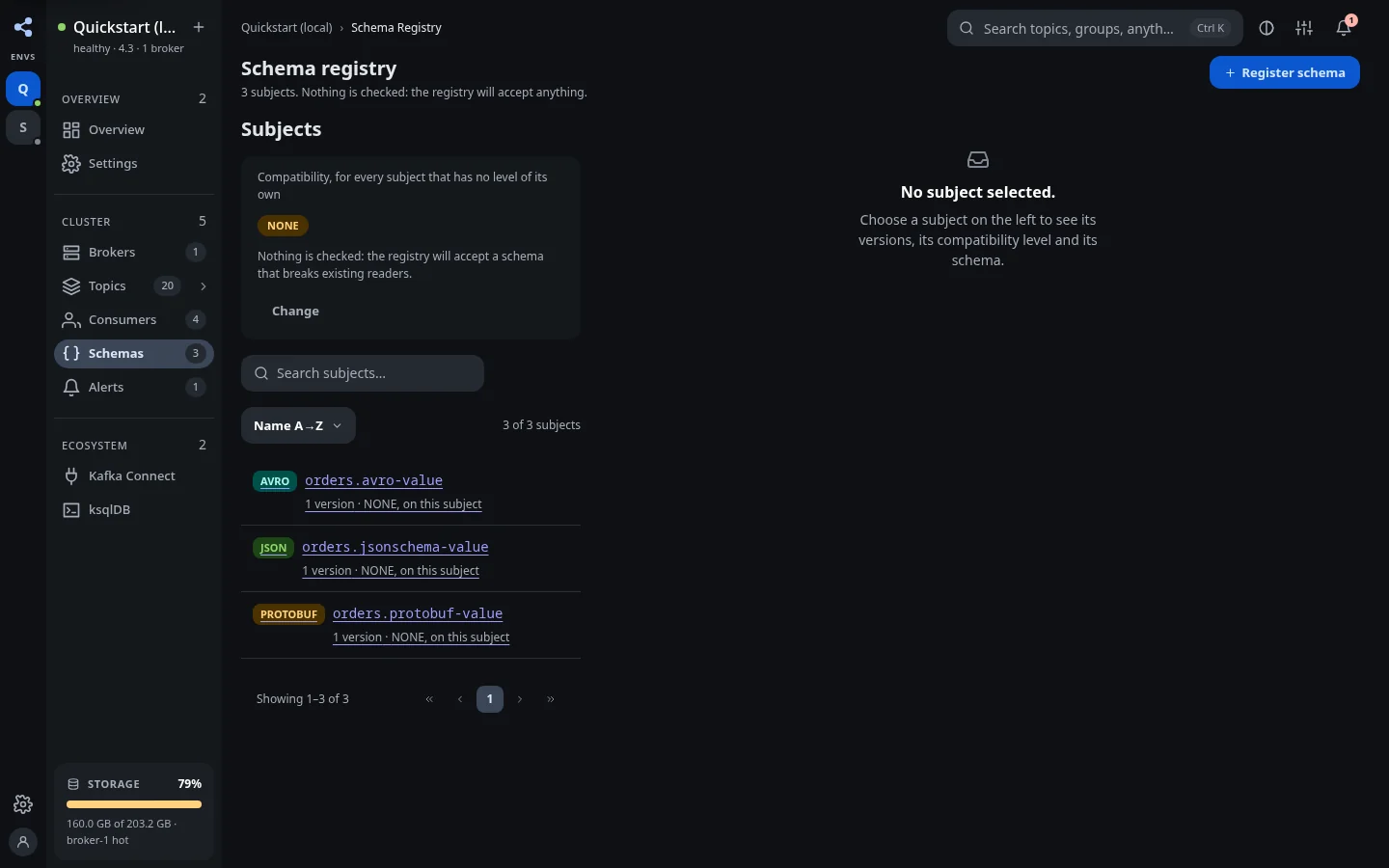Open Consumers in the sidebar
Image resolution: width=1389 pixels, height=868 pixels.
[134, 320]
